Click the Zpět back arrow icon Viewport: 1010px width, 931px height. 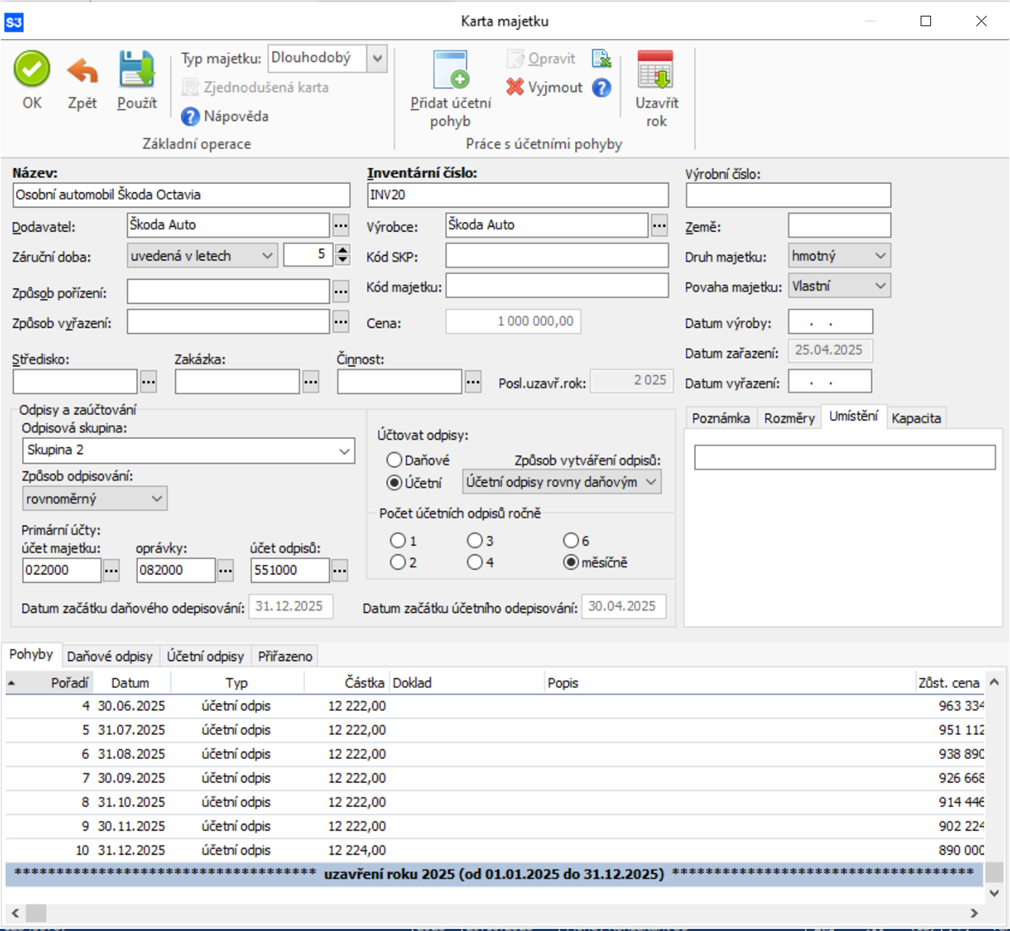point(82,70)
